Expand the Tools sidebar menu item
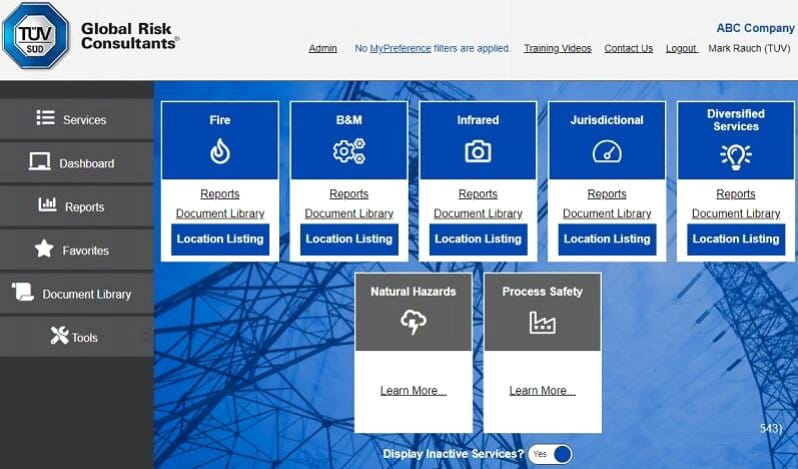798x469 pixels. [76, 337]
